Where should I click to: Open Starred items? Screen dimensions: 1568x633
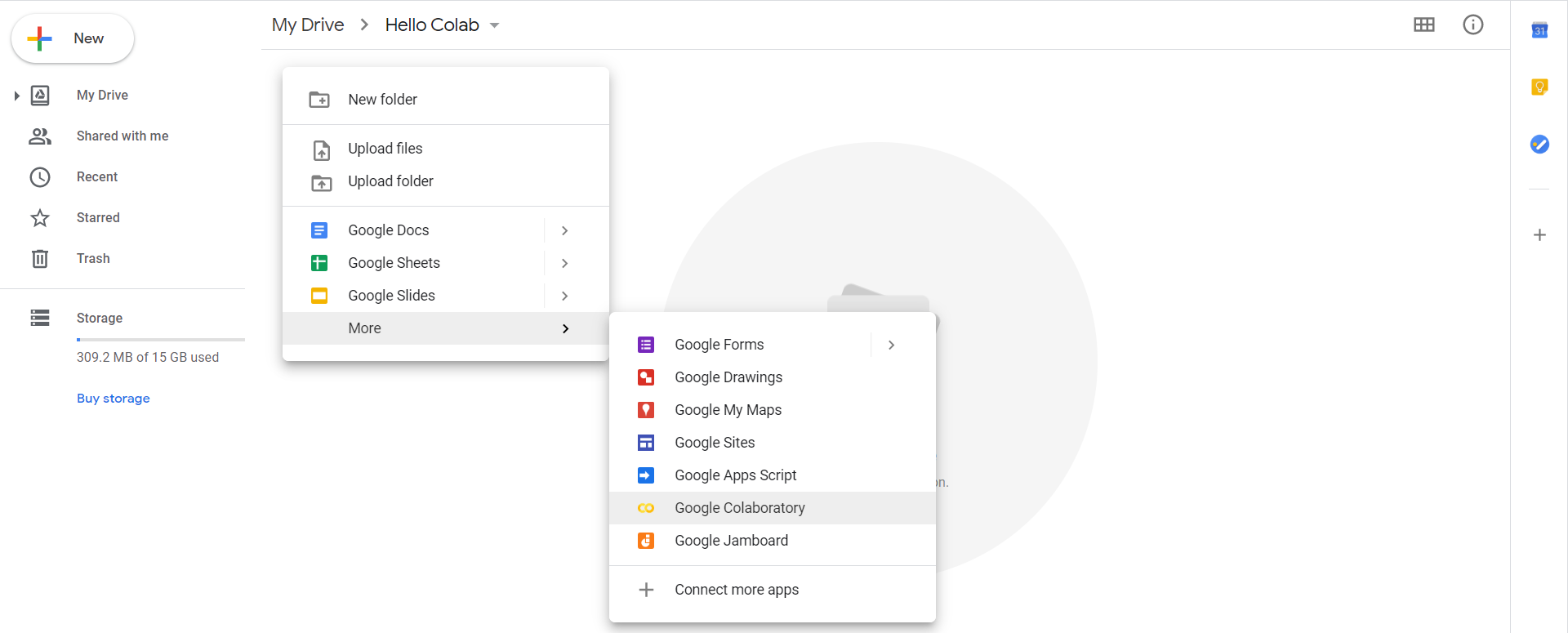(x=98, y=217)
